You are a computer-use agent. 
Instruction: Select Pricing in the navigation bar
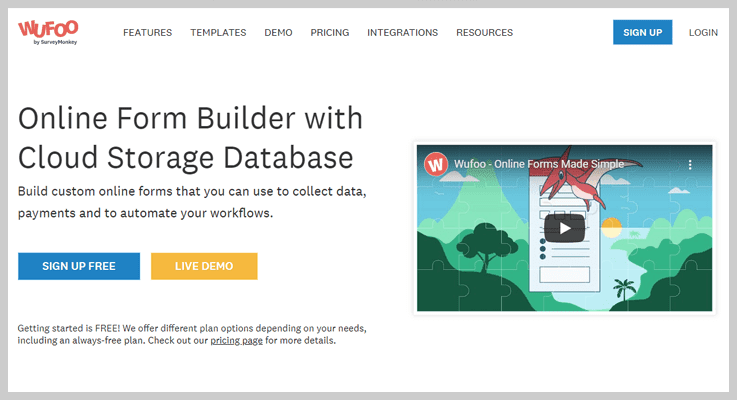pyautogui.click(x=329, y=32)
